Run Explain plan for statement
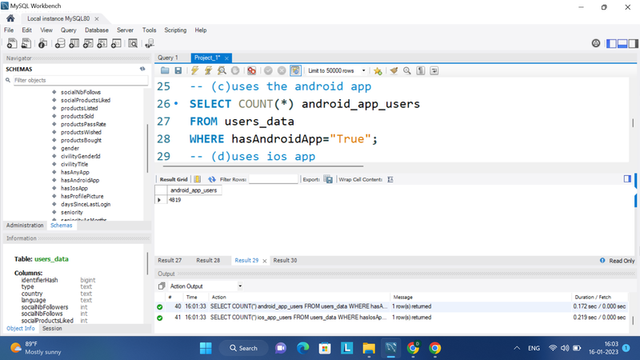Viewport: 640px width, 360px height. [222, 71]
